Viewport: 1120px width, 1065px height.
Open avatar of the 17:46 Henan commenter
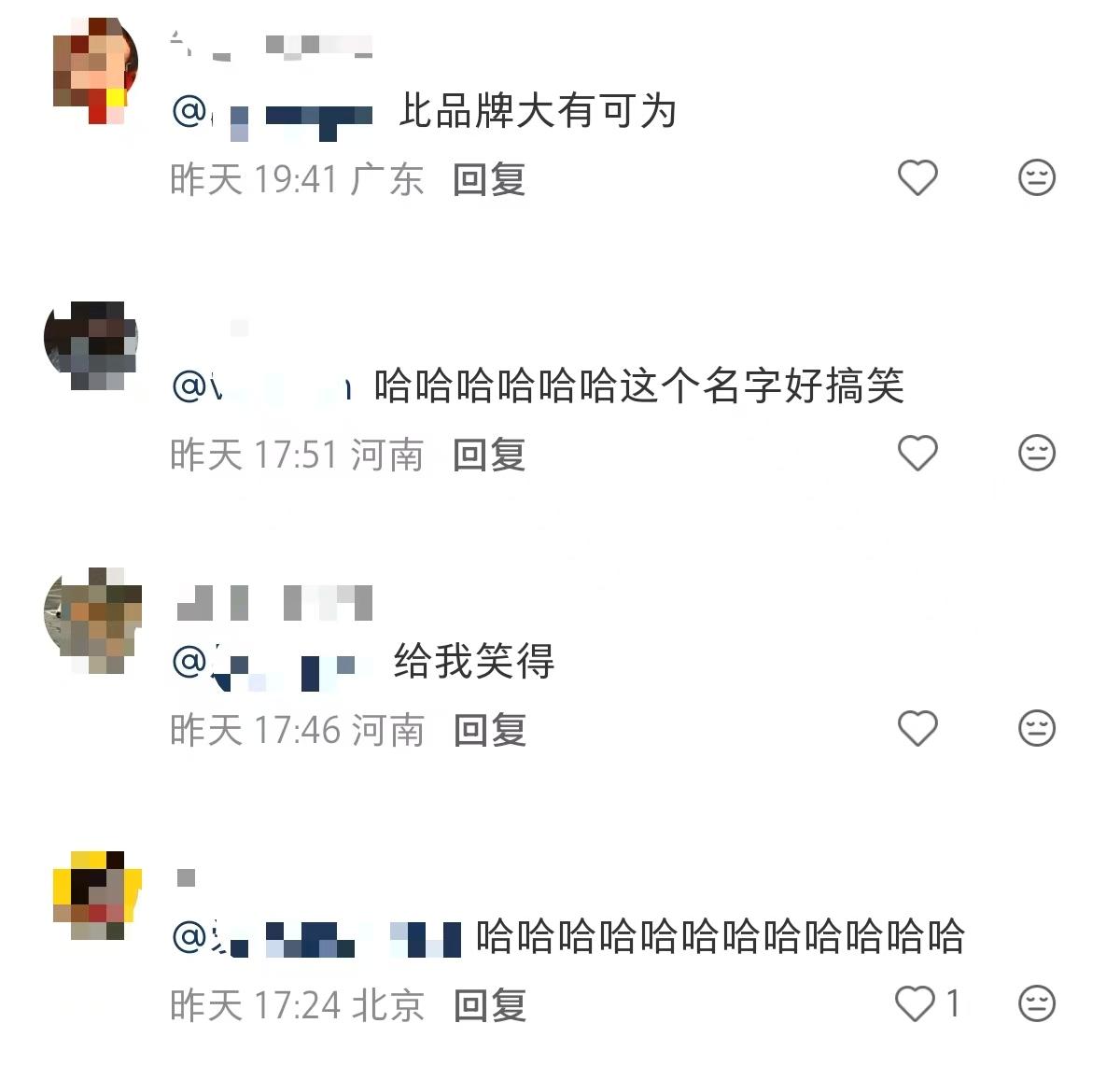pyautogui.click(x=91, y=620)
